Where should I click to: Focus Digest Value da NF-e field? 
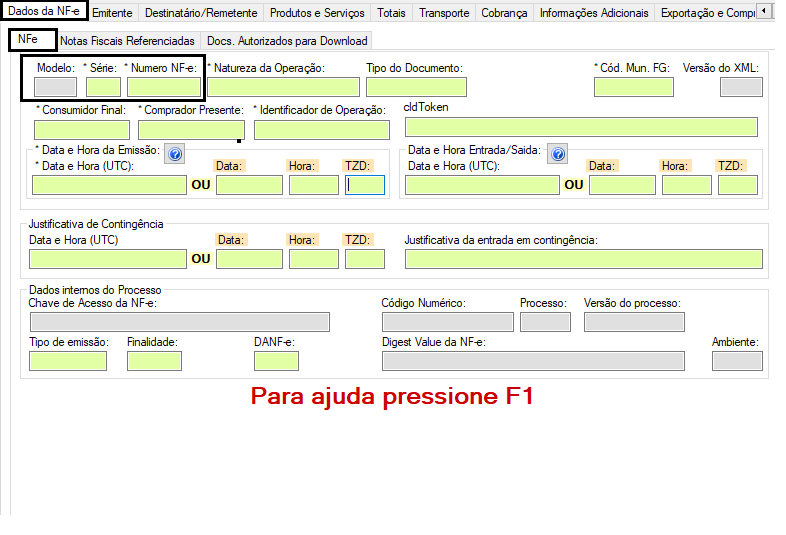[x=533, y=361]
